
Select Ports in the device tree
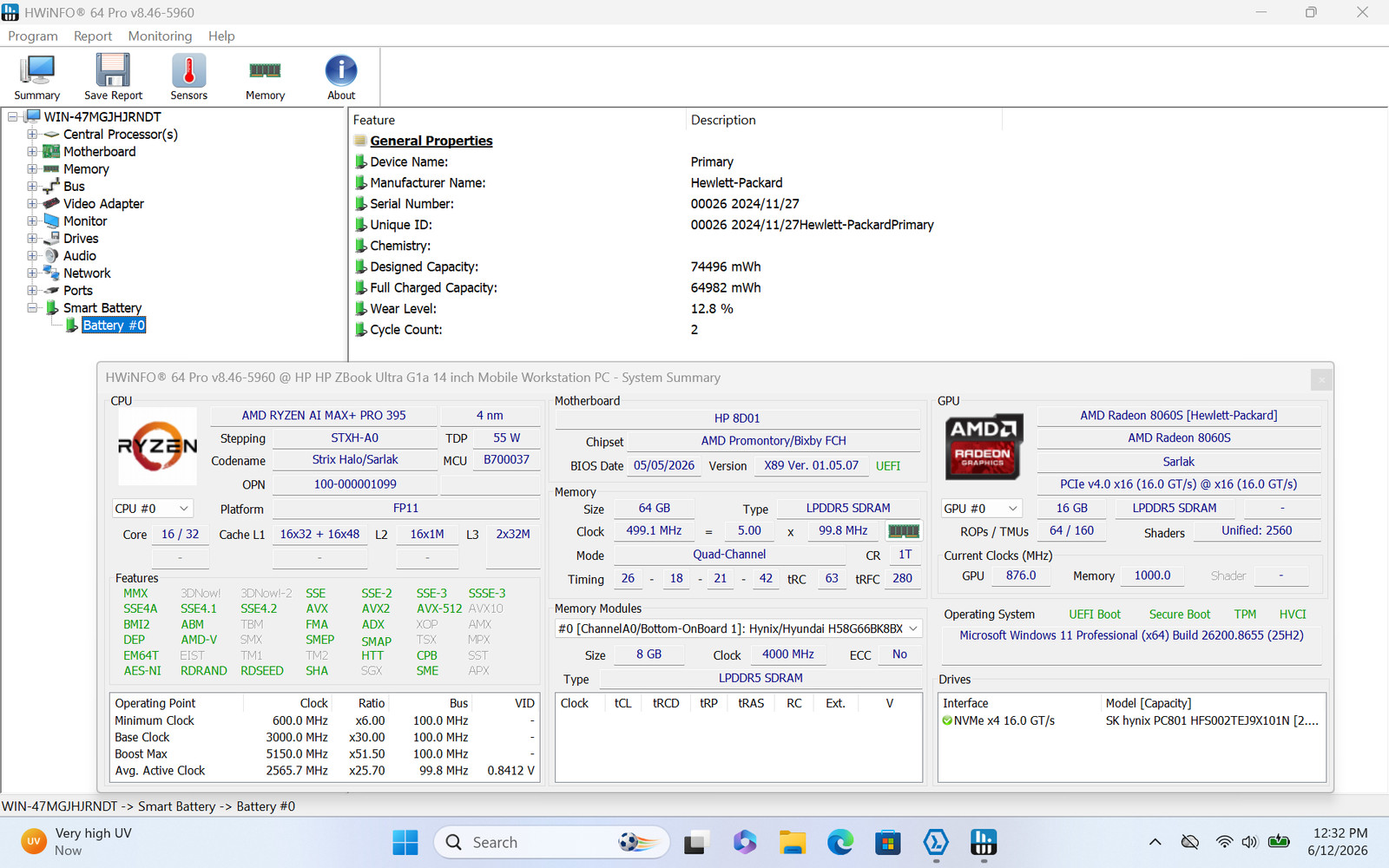[78, 291]
